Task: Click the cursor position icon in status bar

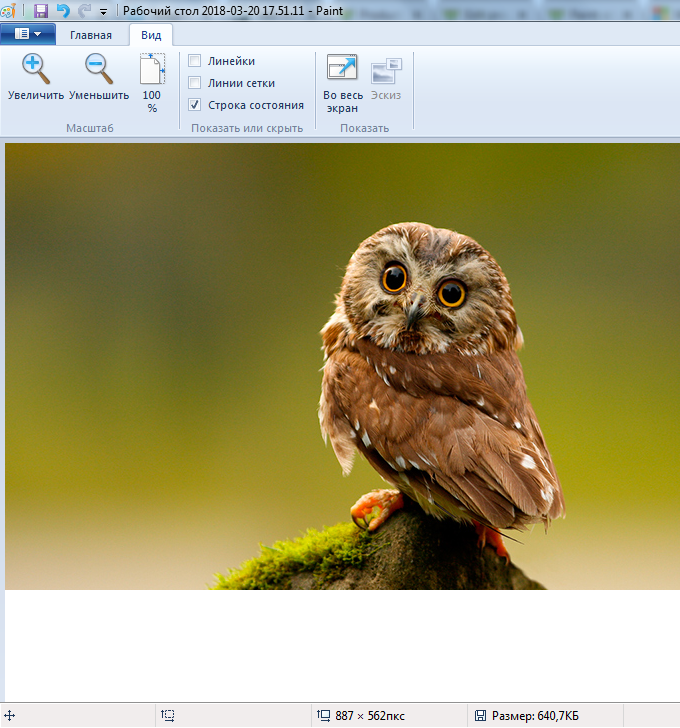Action: coord(9,716)
